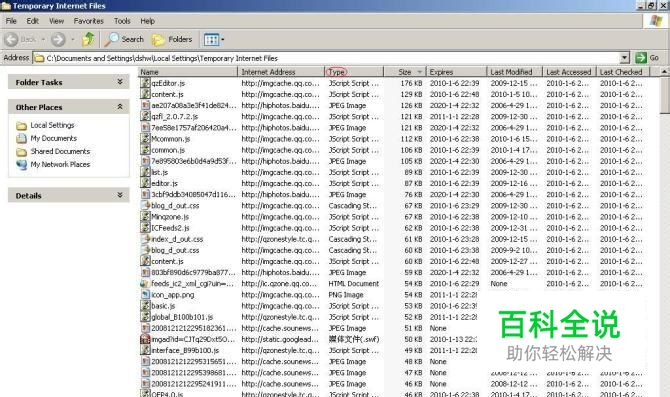The width and height of the screenshot is (670, 397).
Task: Select the 3cbf9ddb34085047d116 JPEG file icon
Action: click(x=145, y=194)
